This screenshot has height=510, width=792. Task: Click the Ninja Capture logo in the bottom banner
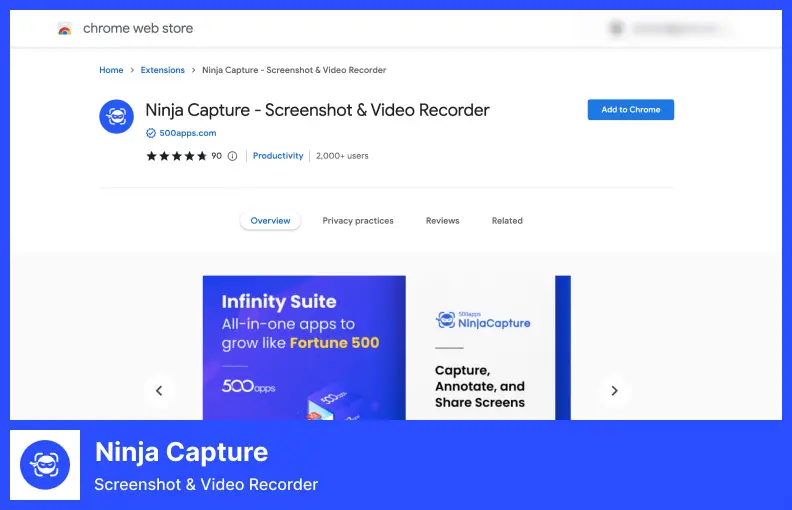tap(45, 465)
